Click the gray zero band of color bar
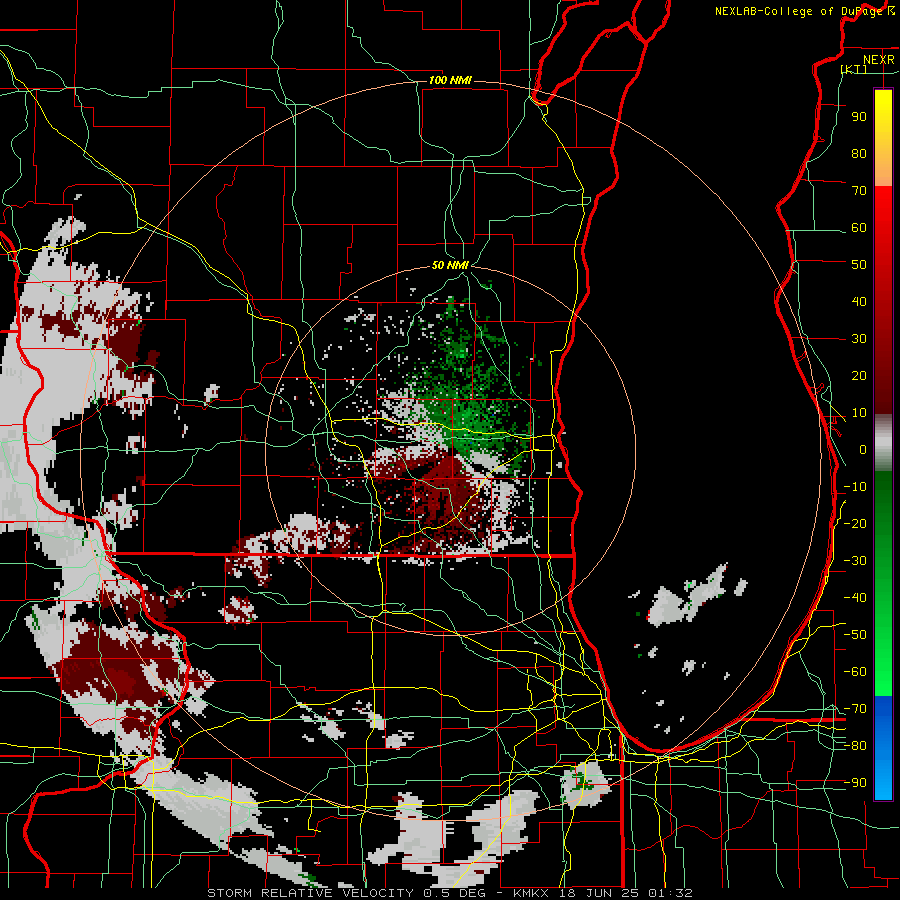 click(883, 443)
